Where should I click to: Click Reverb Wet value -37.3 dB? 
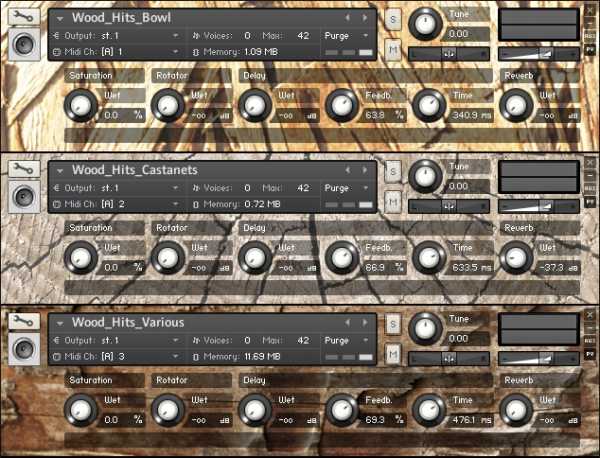coord(558,267)
